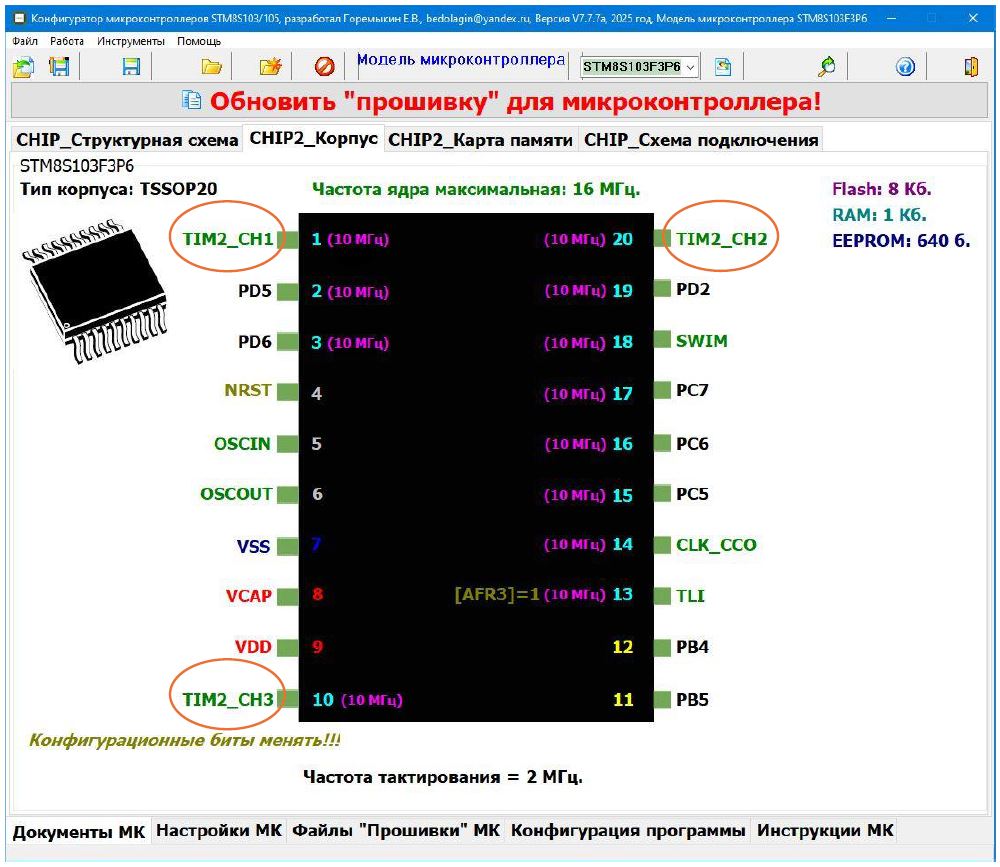This screenshot has height=867, width=1000.
Task: Click the Обновить "прошивку" для микроконтроллера button
Action: (x=499, y=101)
